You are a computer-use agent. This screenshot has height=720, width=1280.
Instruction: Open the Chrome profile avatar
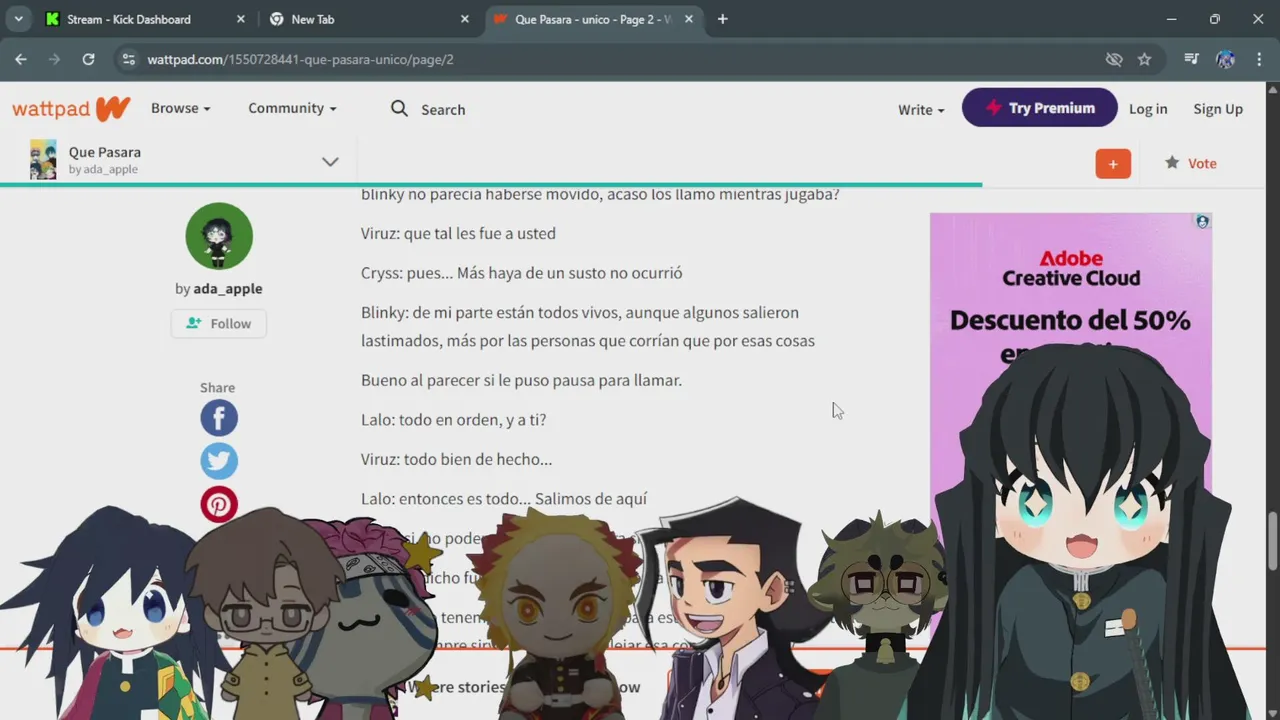coord(1225,59)
